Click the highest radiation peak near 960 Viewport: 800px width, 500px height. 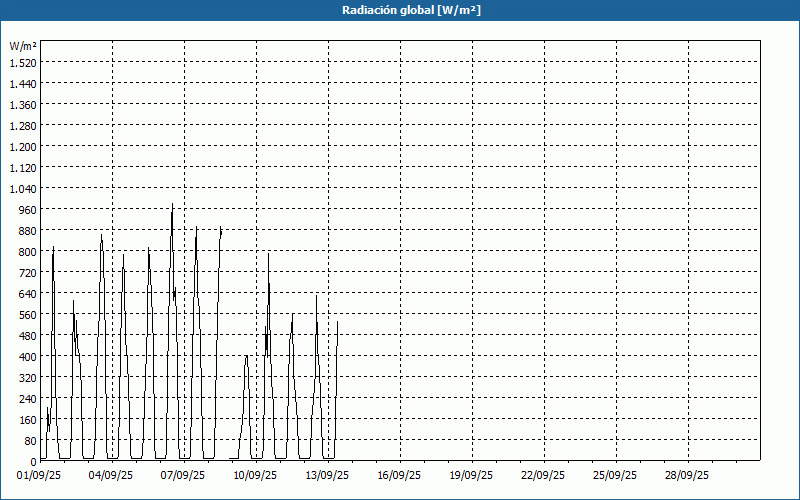(x=172, y=205)
